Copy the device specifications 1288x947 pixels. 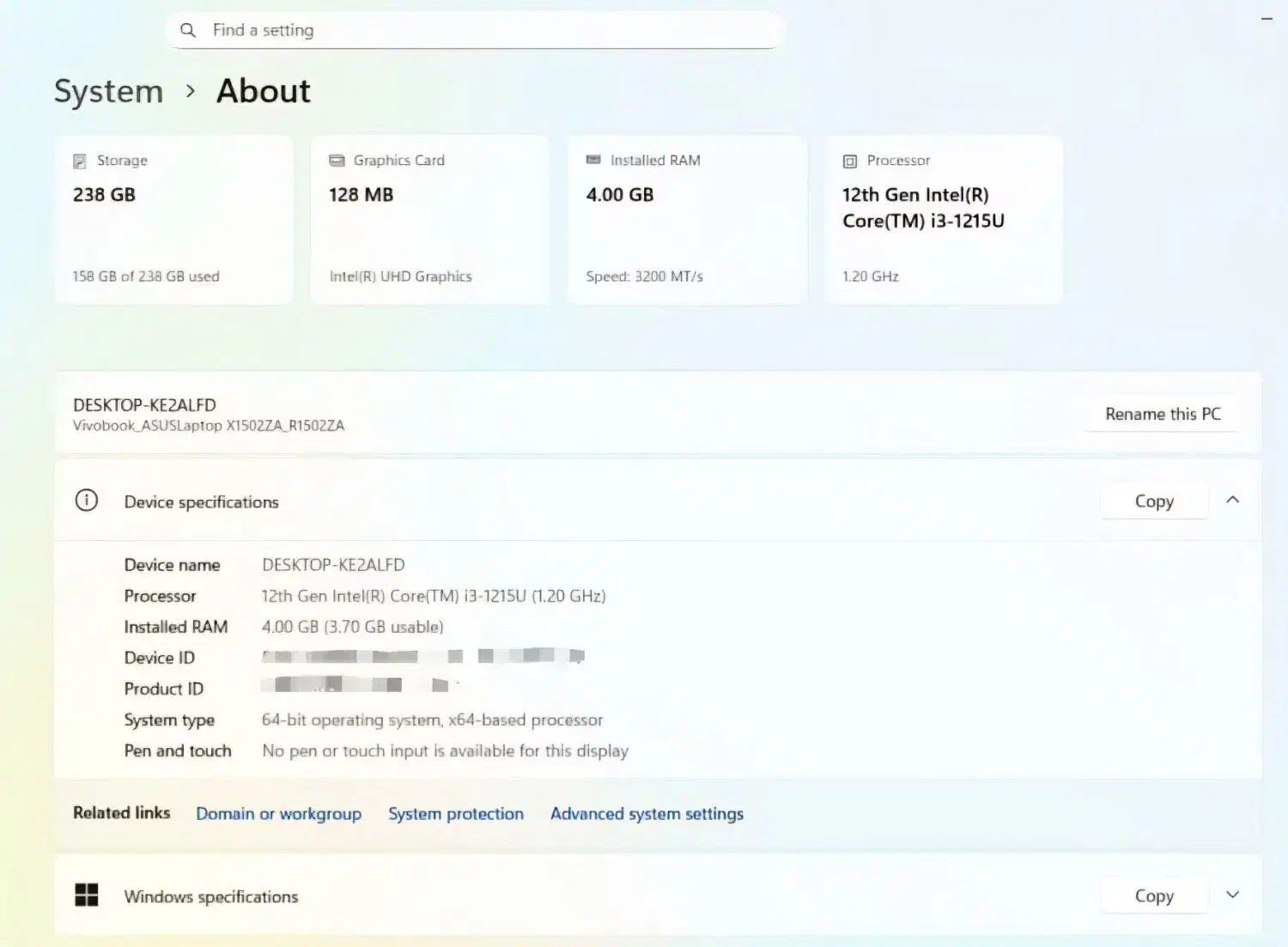(1154, 501)
